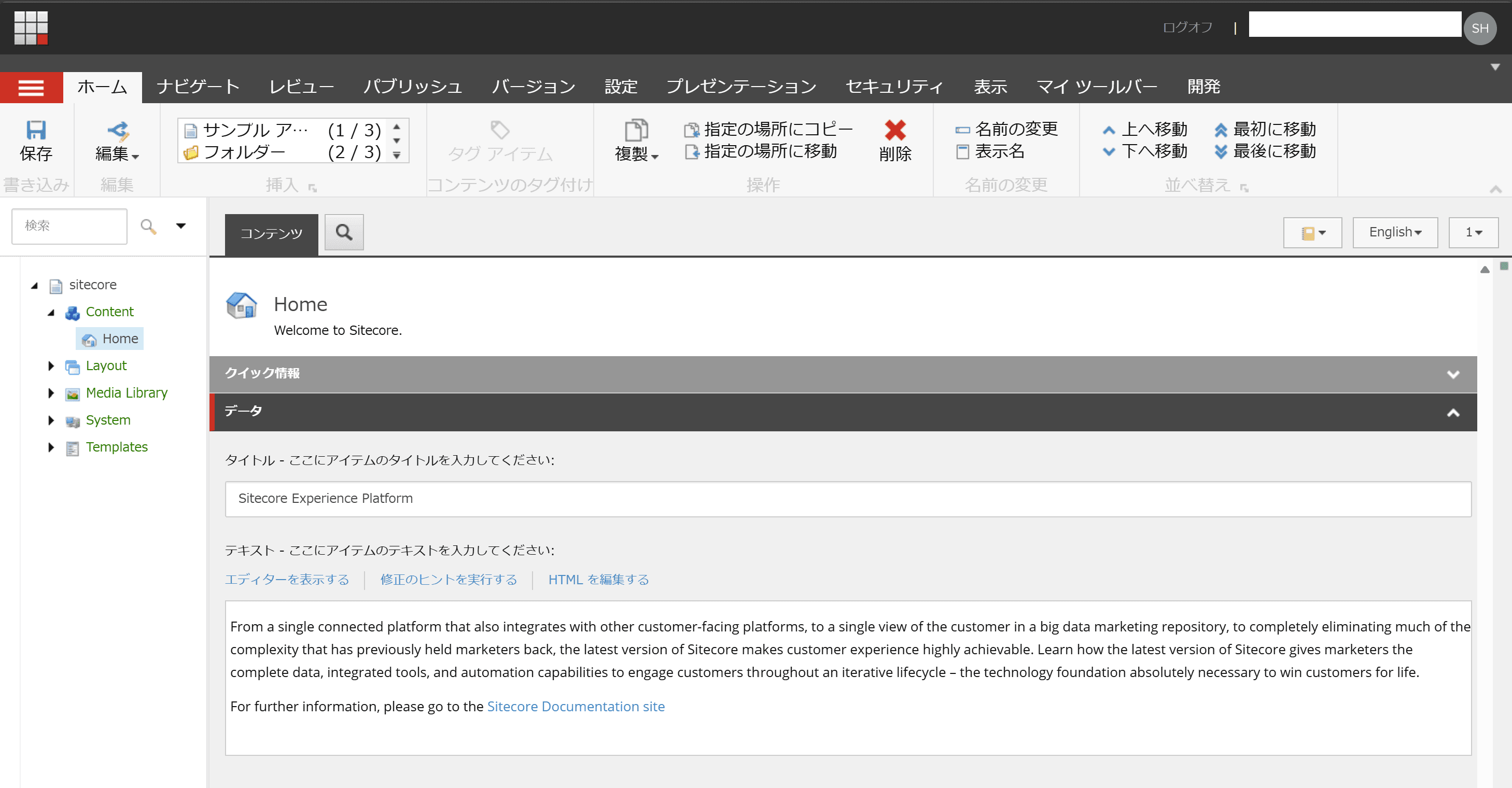Click the Save (保存) floppy disk icon
This screenshot has width=1512, height=788.
click(36, 130)
